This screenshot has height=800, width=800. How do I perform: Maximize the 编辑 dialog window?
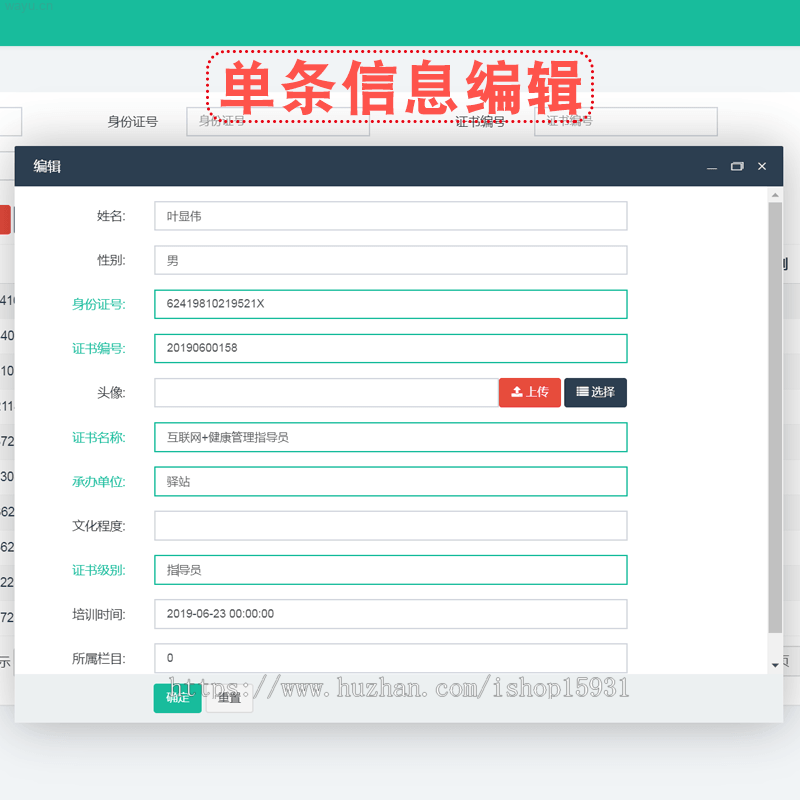737,166
